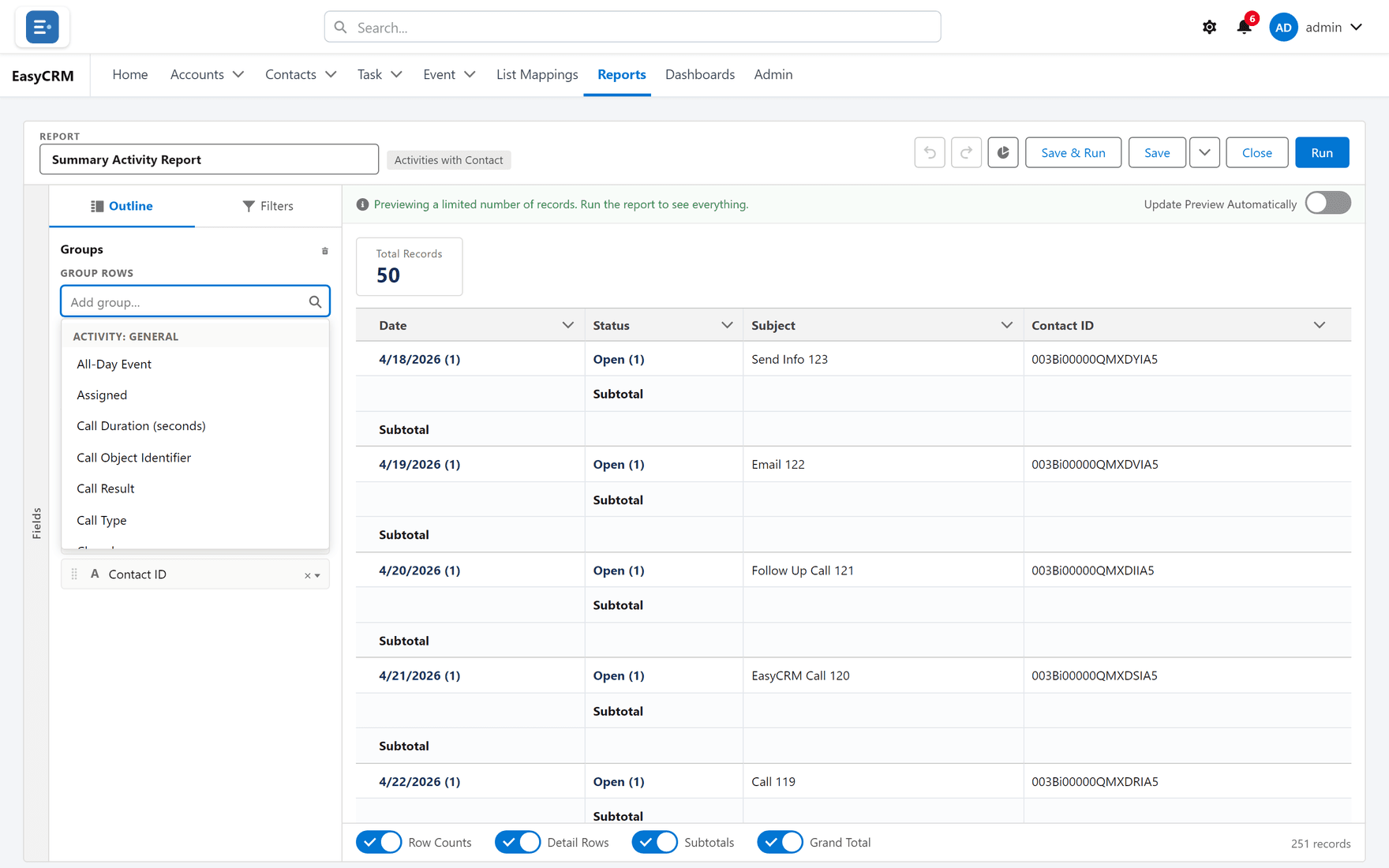Select the Outline tab
The height and width of the screenshot is (868, 1389).
pos(122,206)
